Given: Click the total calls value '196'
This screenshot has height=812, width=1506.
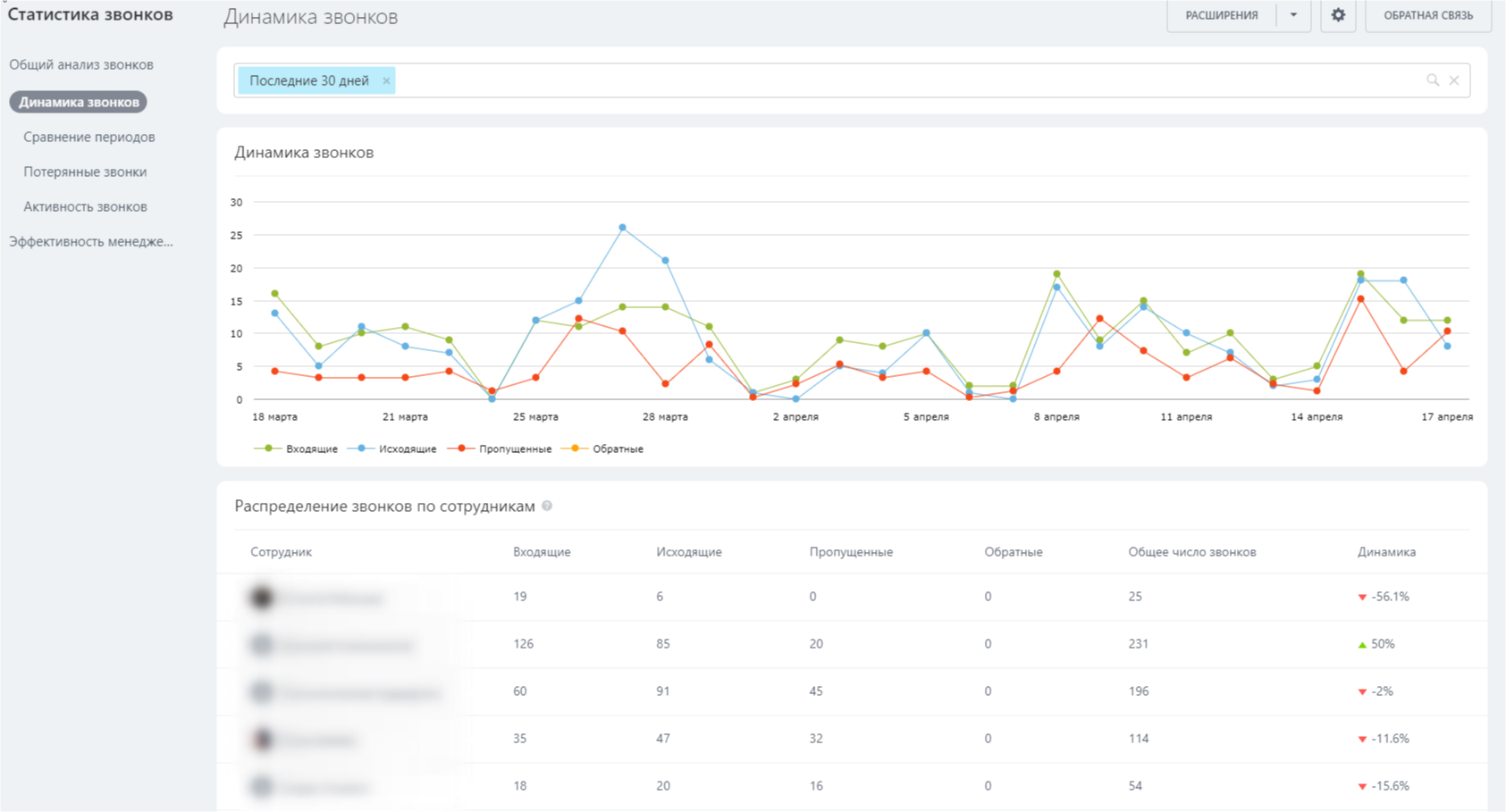Looking at the screenshot, I should coord(1139,691).
